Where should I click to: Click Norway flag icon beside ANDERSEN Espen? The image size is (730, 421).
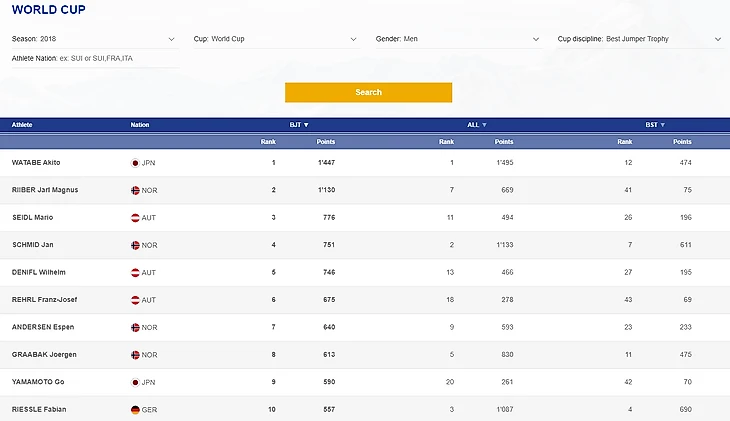click(x=135, y=327)
